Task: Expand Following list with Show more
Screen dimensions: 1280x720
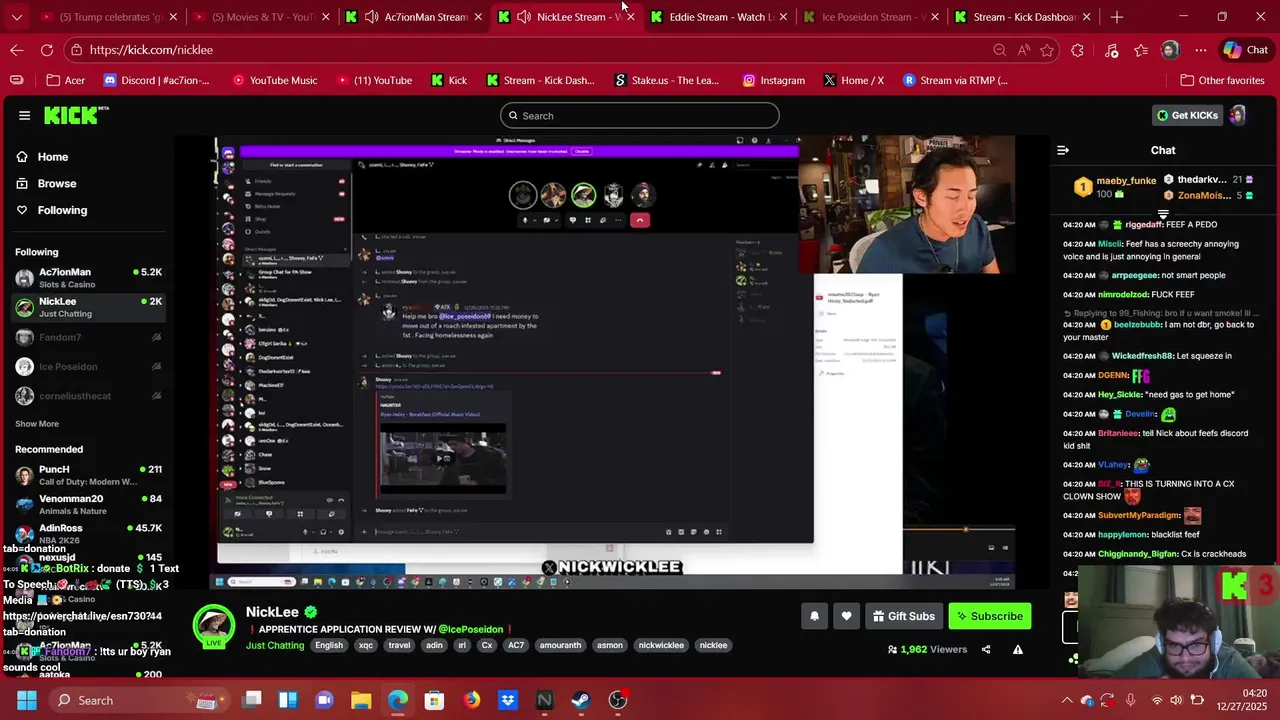Action: (37, 424)
